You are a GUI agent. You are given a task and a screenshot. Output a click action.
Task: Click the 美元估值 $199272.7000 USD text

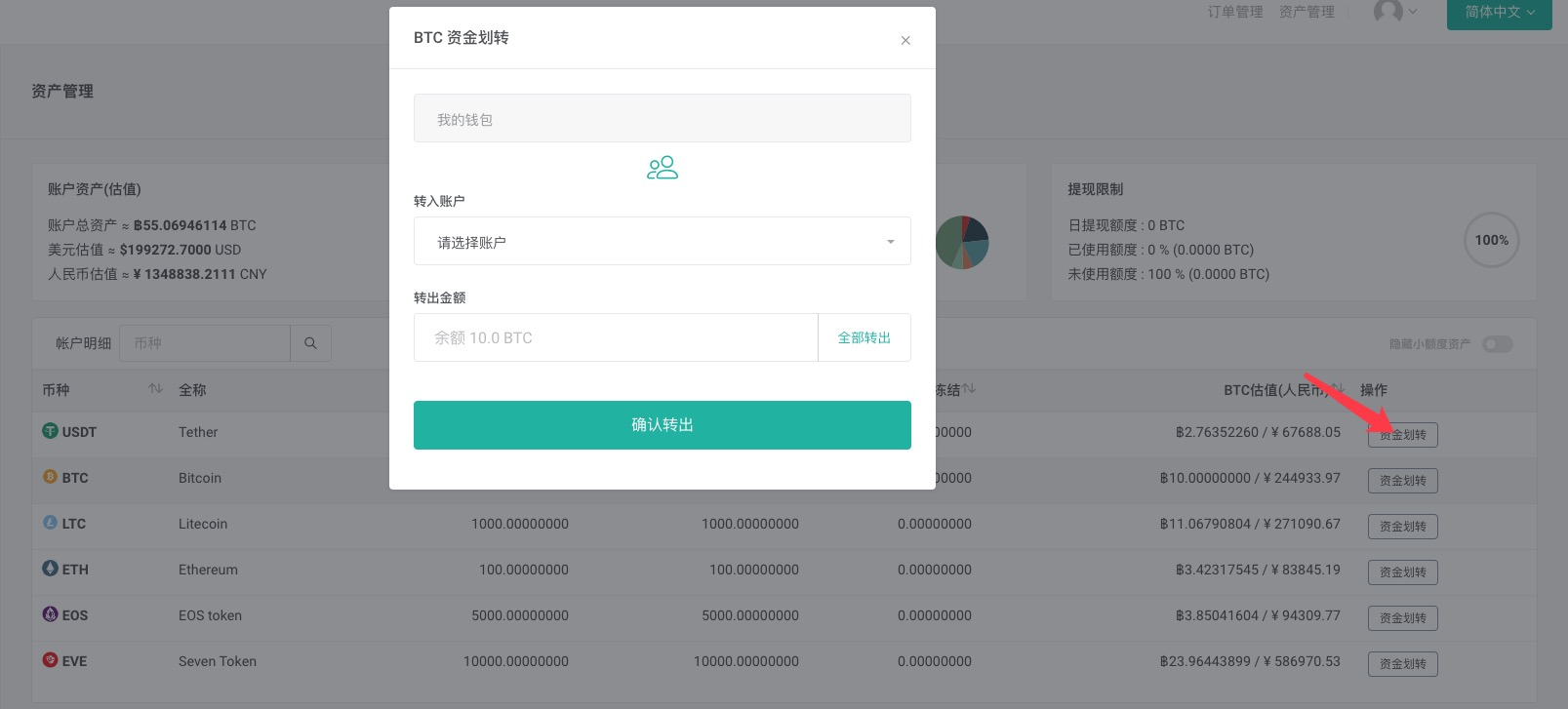coord(144,250)
